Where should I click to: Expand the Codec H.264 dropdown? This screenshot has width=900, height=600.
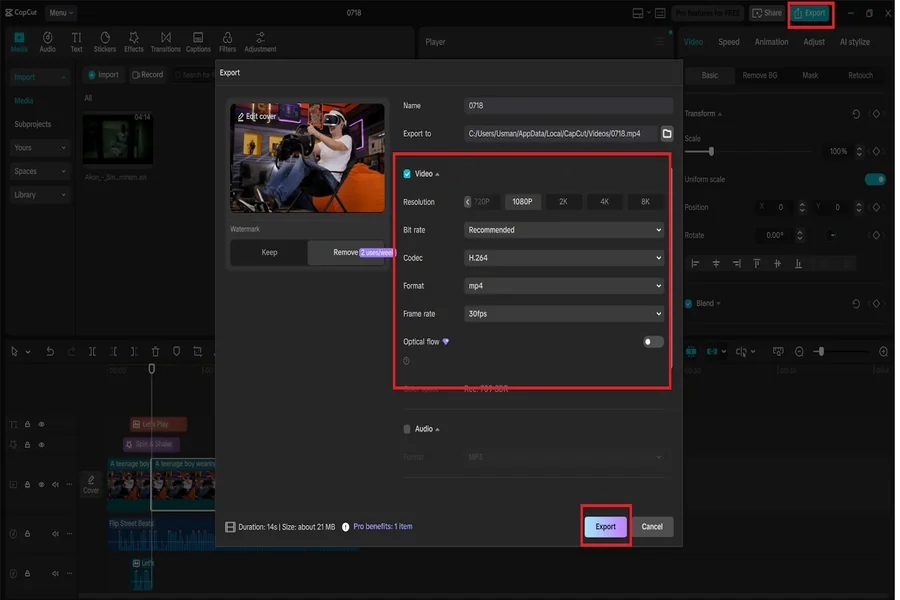(564, 258)
